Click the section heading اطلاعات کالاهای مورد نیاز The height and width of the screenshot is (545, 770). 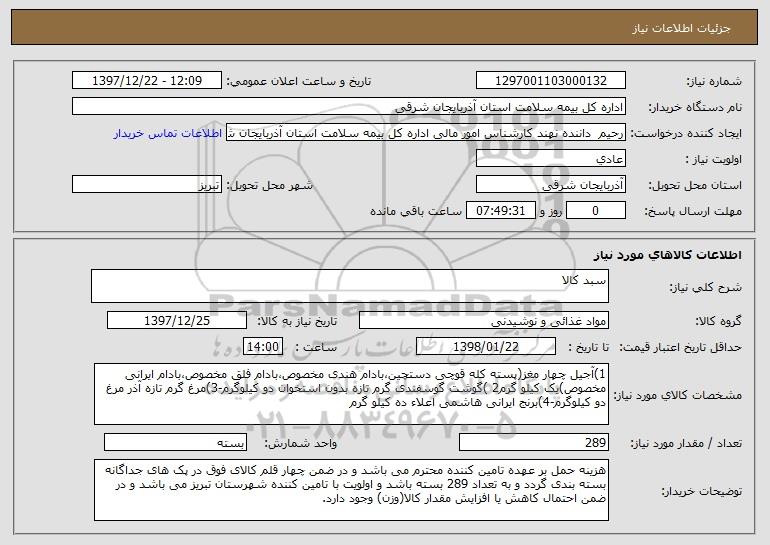click(x=667, y=255)
